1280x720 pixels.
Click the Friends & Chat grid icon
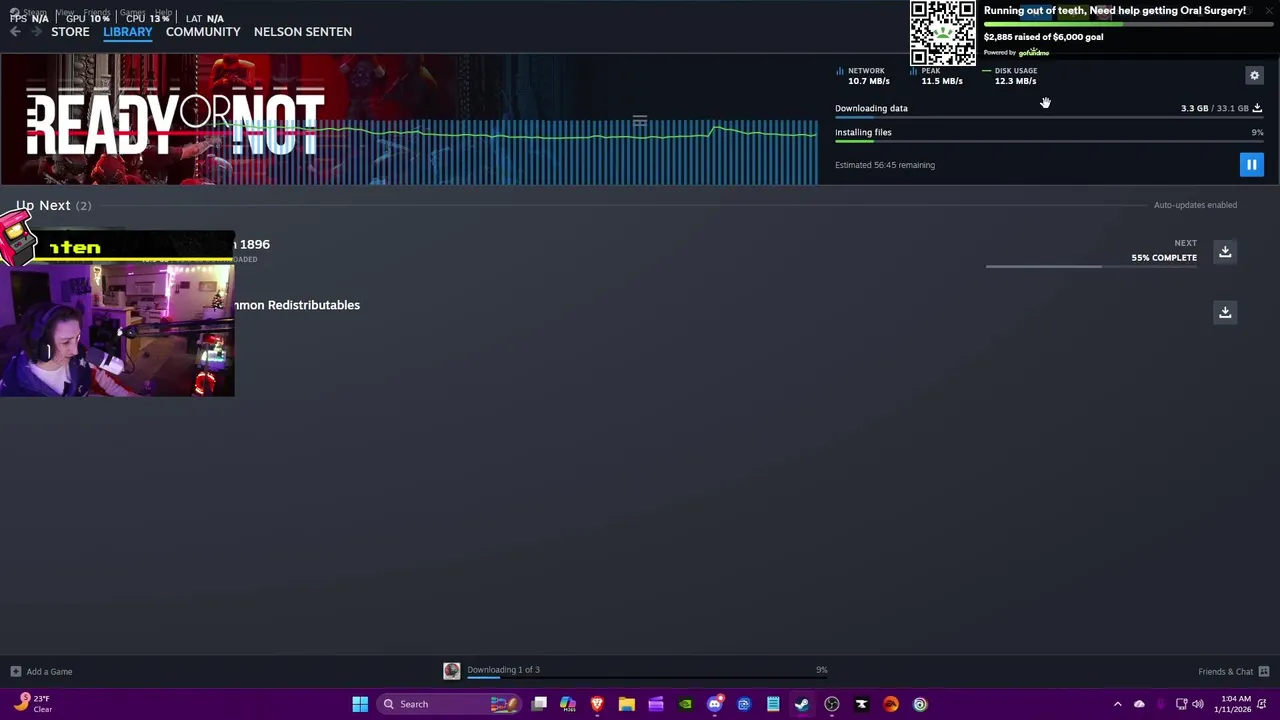[1264, 671]
